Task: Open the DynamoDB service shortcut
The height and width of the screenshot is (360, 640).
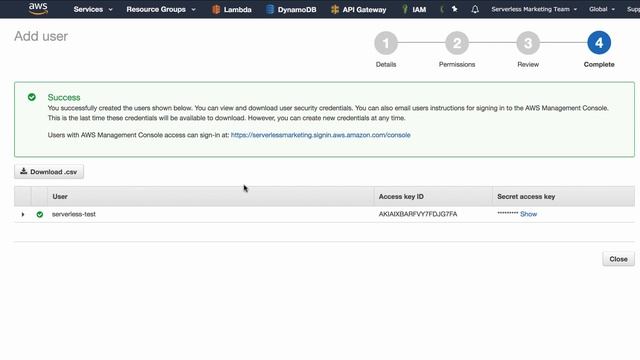Action: point(291,9)
